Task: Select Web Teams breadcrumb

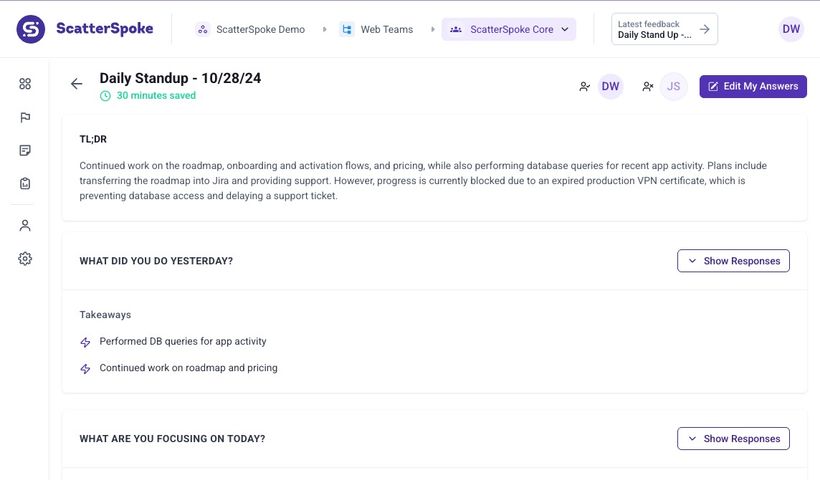Action: pos(386,29)
